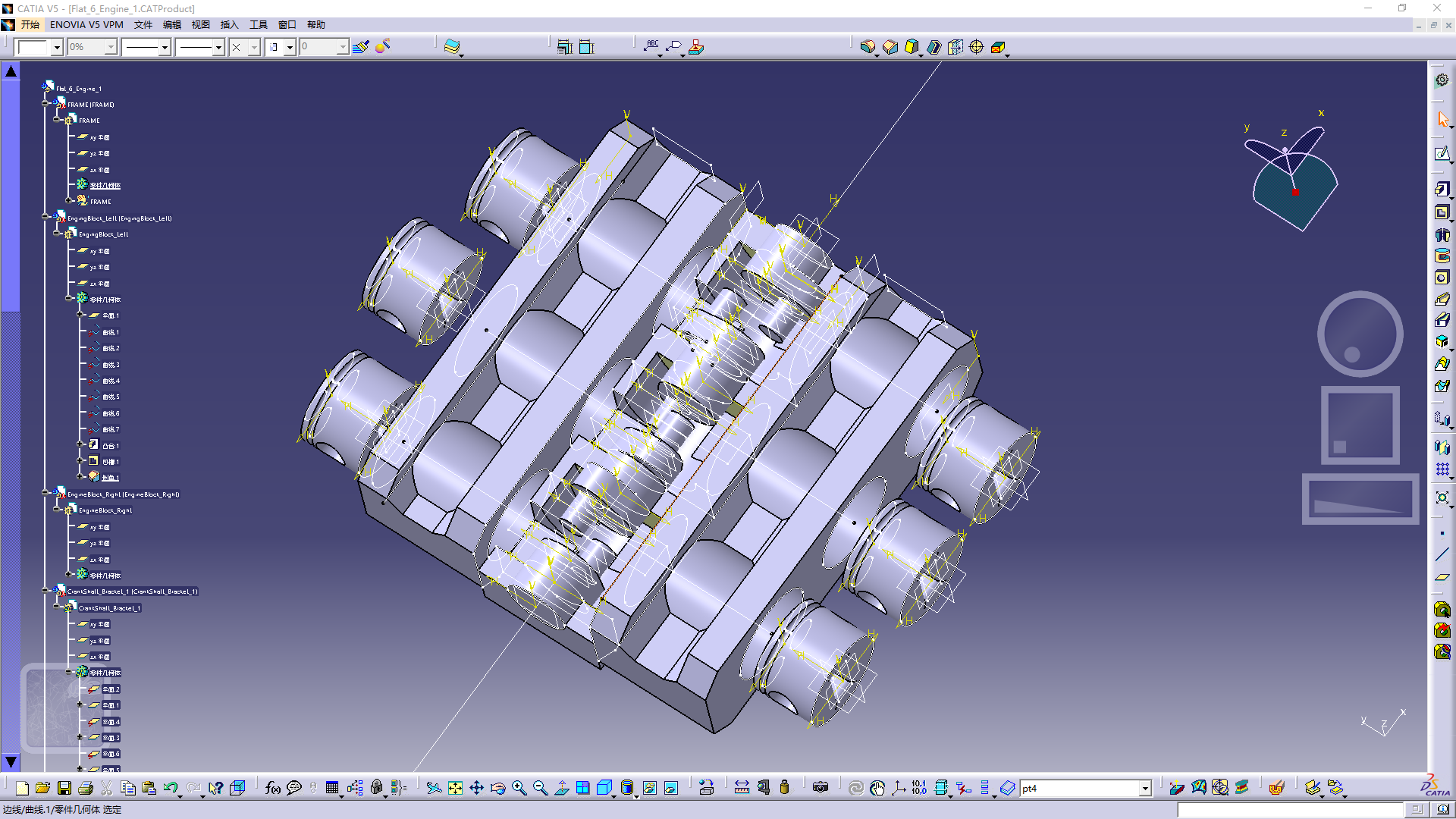This screenshot has height=819, width=1456.
Task: Click the Pan tool cross-arrows icon
Action: point(476,789)
